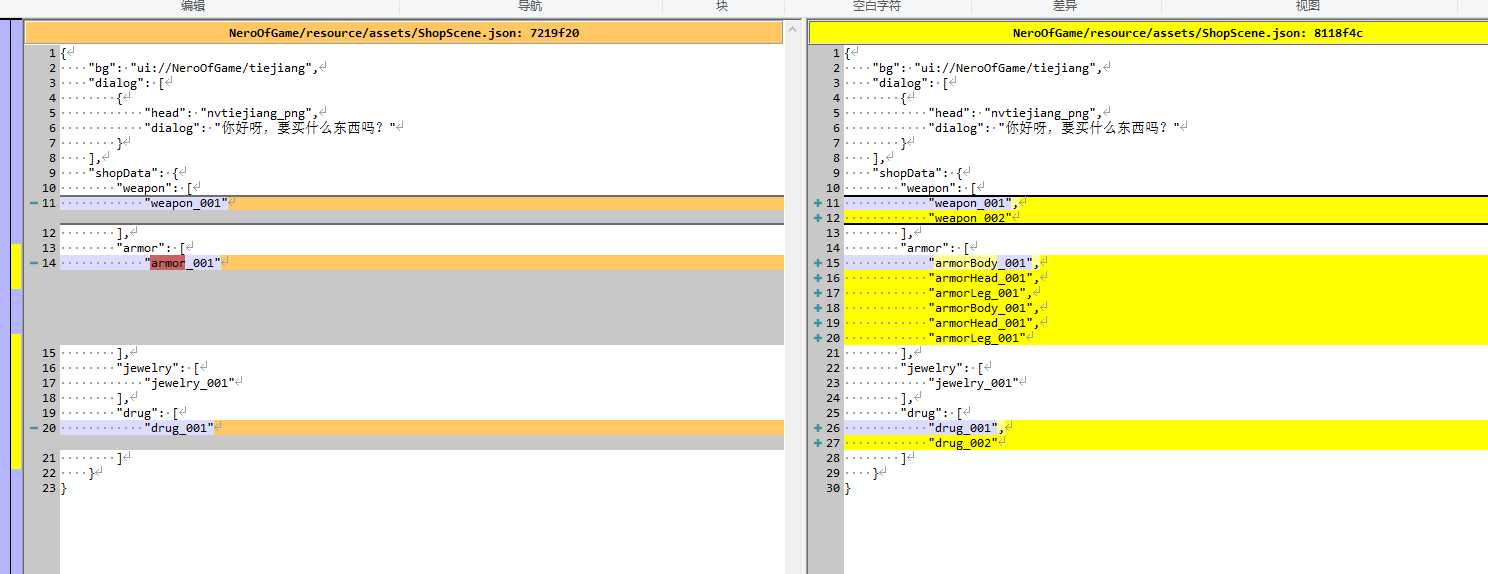
Task: Click the plus marker at right line 26
Action: coord(818,428)
